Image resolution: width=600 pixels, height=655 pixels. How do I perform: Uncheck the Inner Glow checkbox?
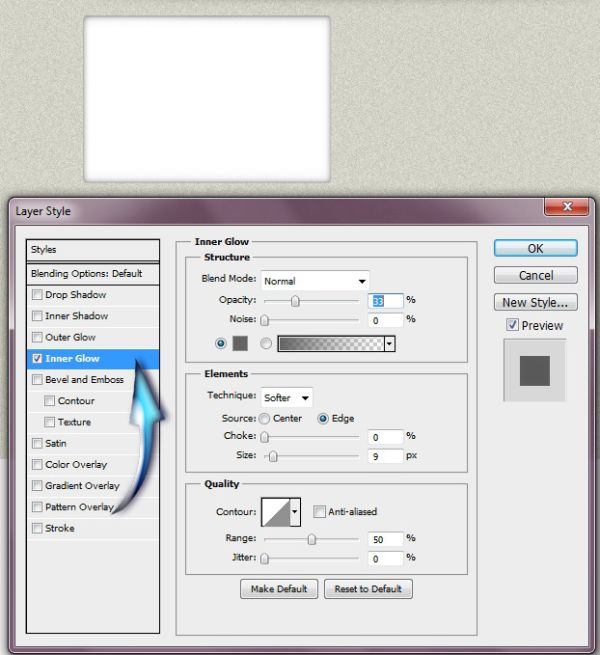point(37,358)
